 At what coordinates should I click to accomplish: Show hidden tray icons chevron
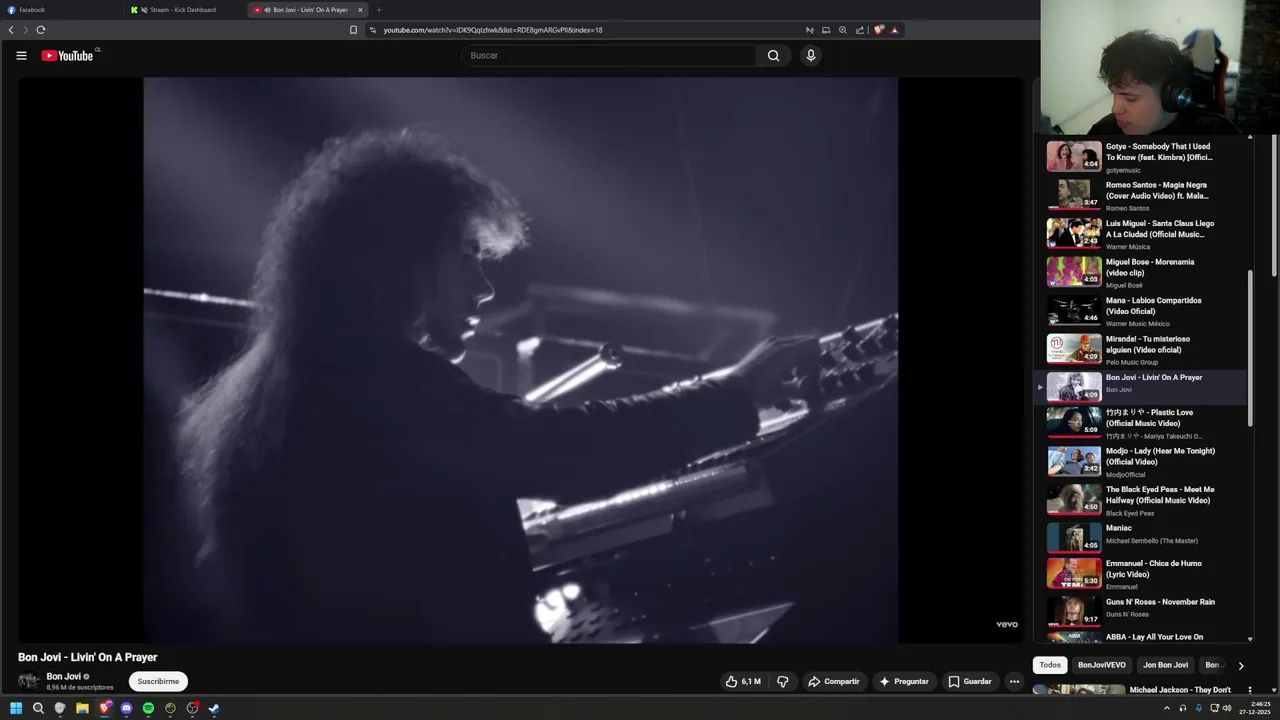(1166, 708)
